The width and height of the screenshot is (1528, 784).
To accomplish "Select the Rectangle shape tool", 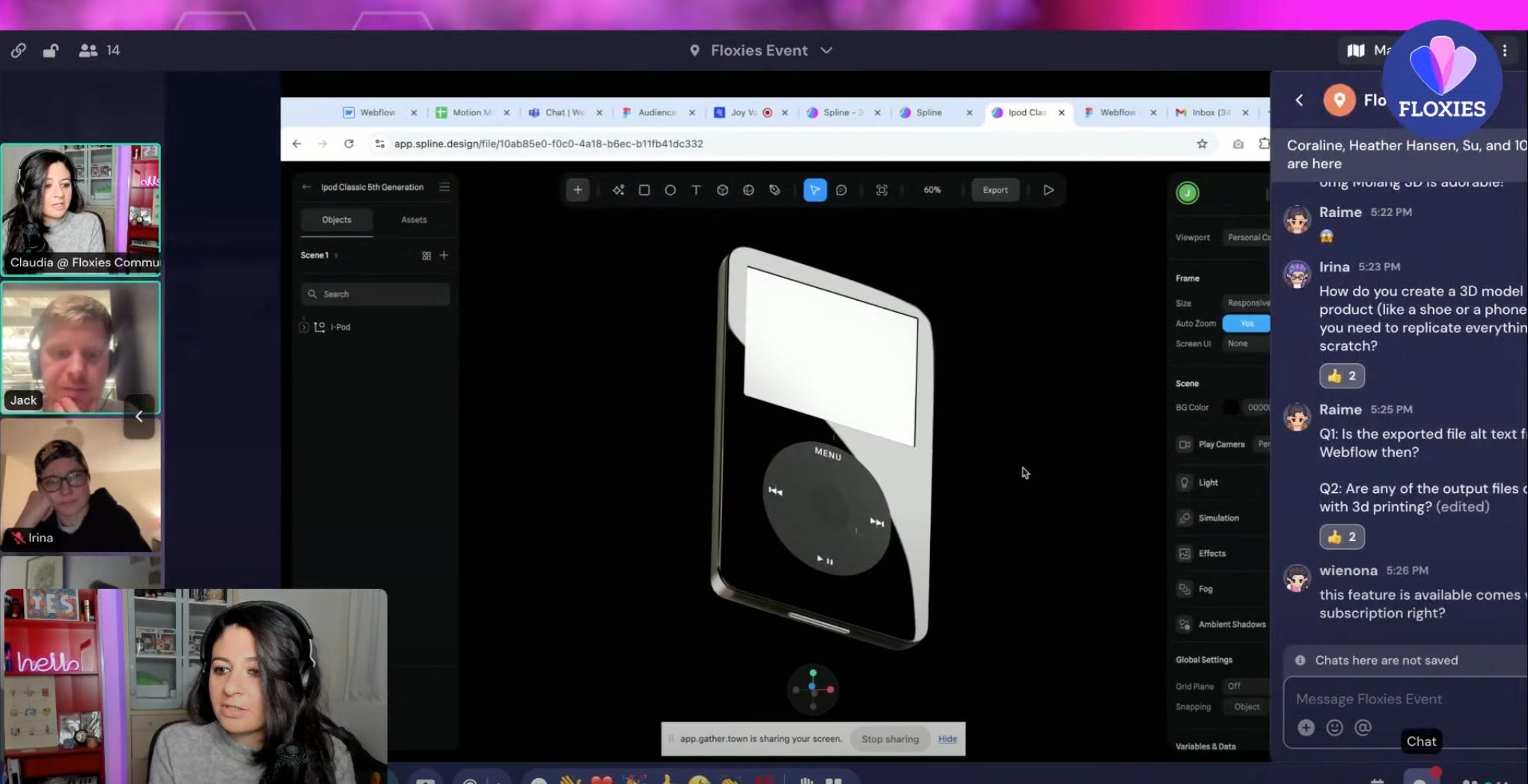I will click(x=644, y=190).
